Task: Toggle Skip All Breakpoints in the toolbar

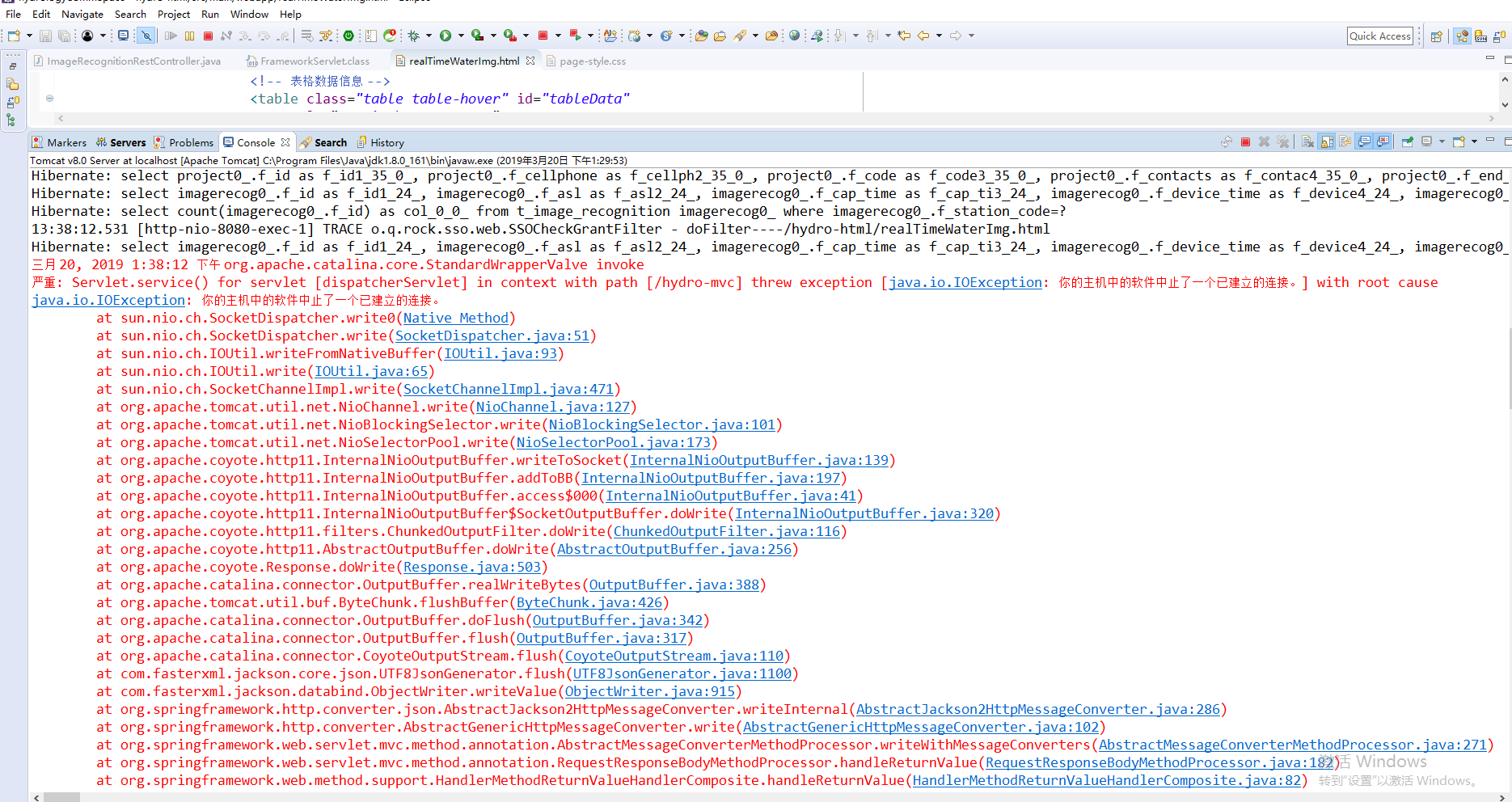Action: [146, 36]
